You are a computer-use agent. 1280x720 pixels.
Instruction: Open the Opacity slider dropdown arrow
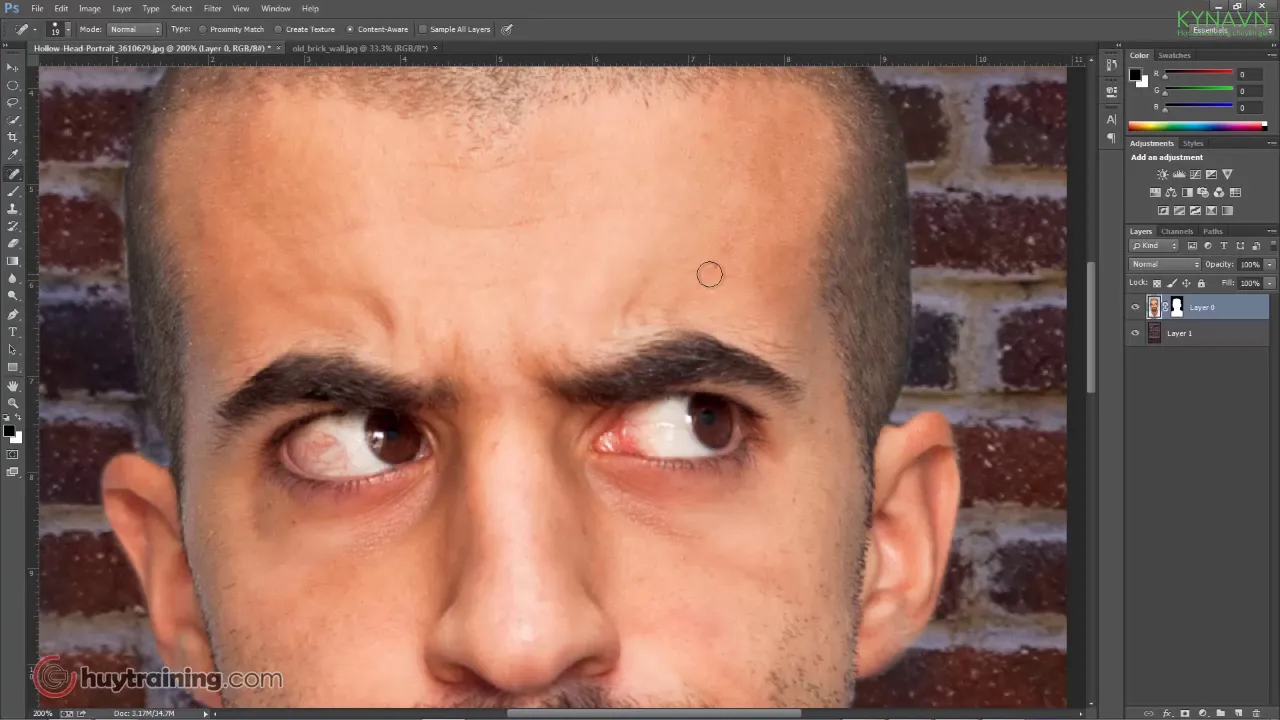pyautogui.click(x=1269, y=264)
